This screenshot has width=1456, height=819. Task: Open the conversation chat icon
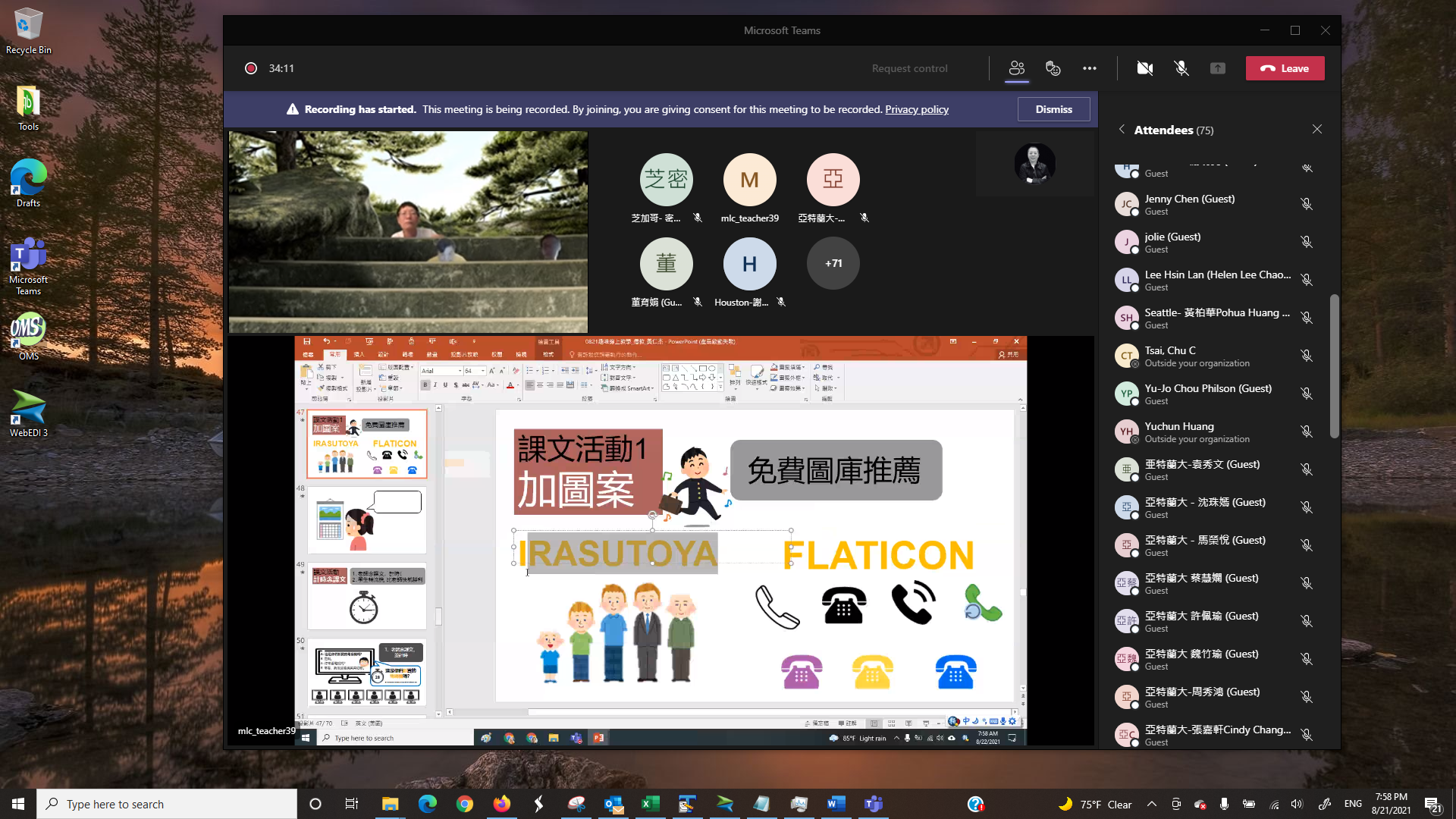coord(1053,68)
